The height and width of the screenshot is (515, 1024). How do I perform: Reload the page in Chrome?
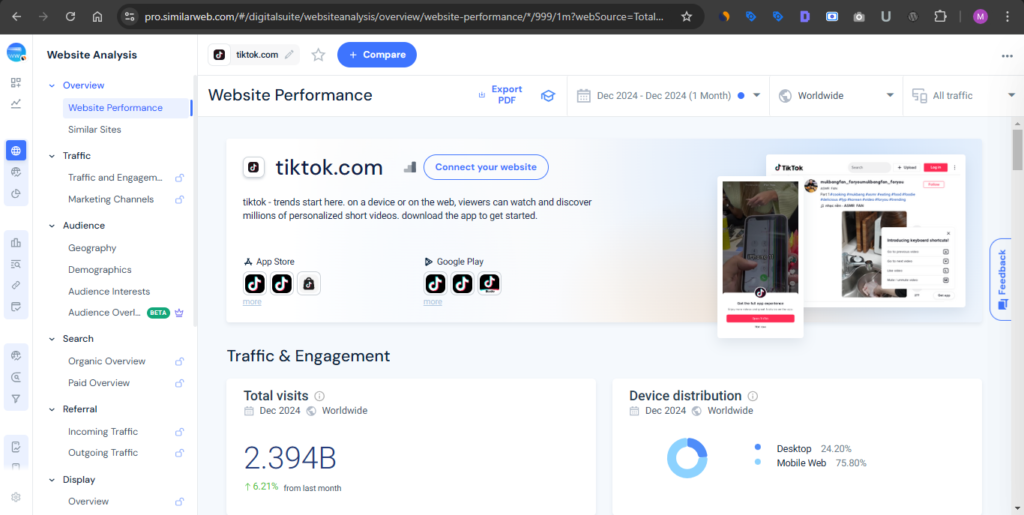coord(71,17)
